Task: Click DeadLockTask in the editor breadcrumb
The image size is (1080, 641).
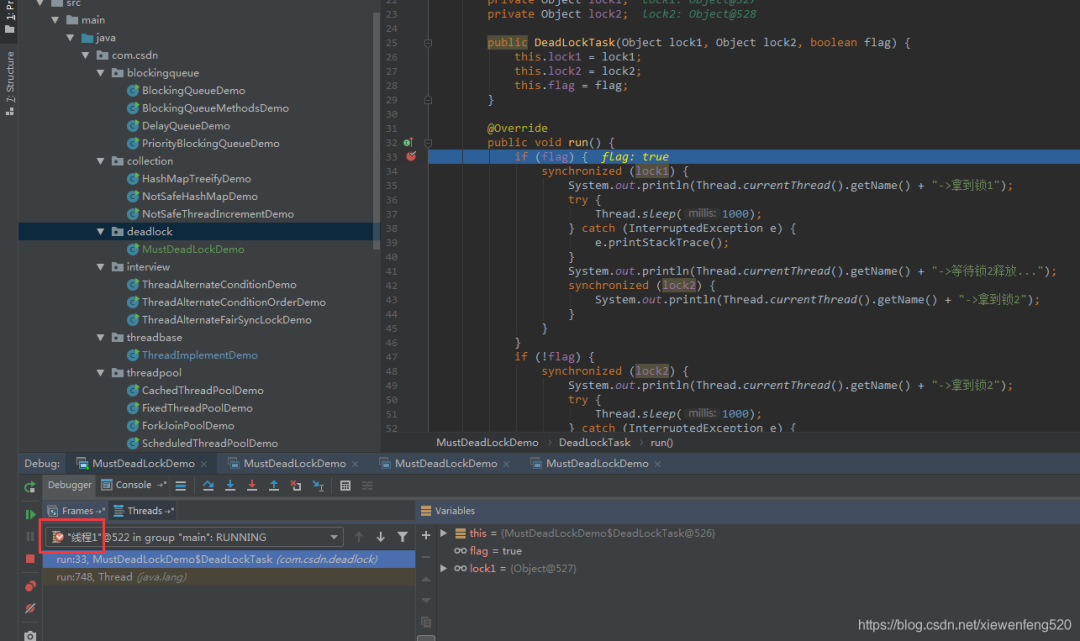Action: pyautogui.click(x=594, y=443)
